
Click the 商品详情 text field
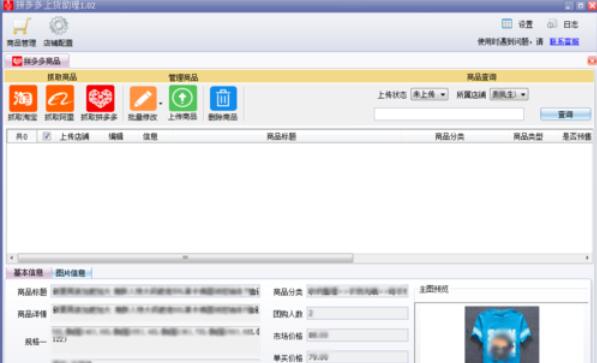(155, 313)
